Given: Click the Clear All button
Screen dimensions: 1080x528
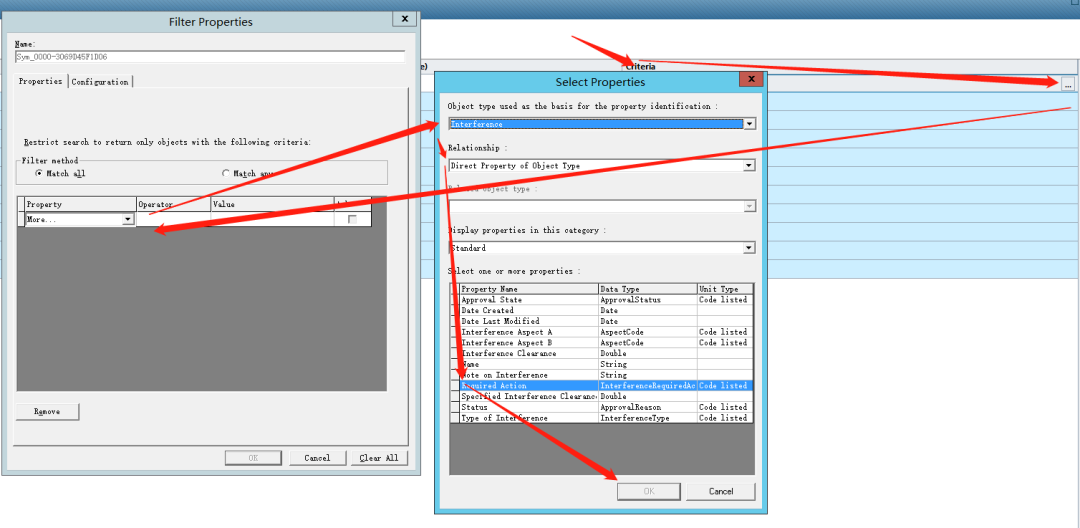Looking at the screenshot, I should [379, 458].
